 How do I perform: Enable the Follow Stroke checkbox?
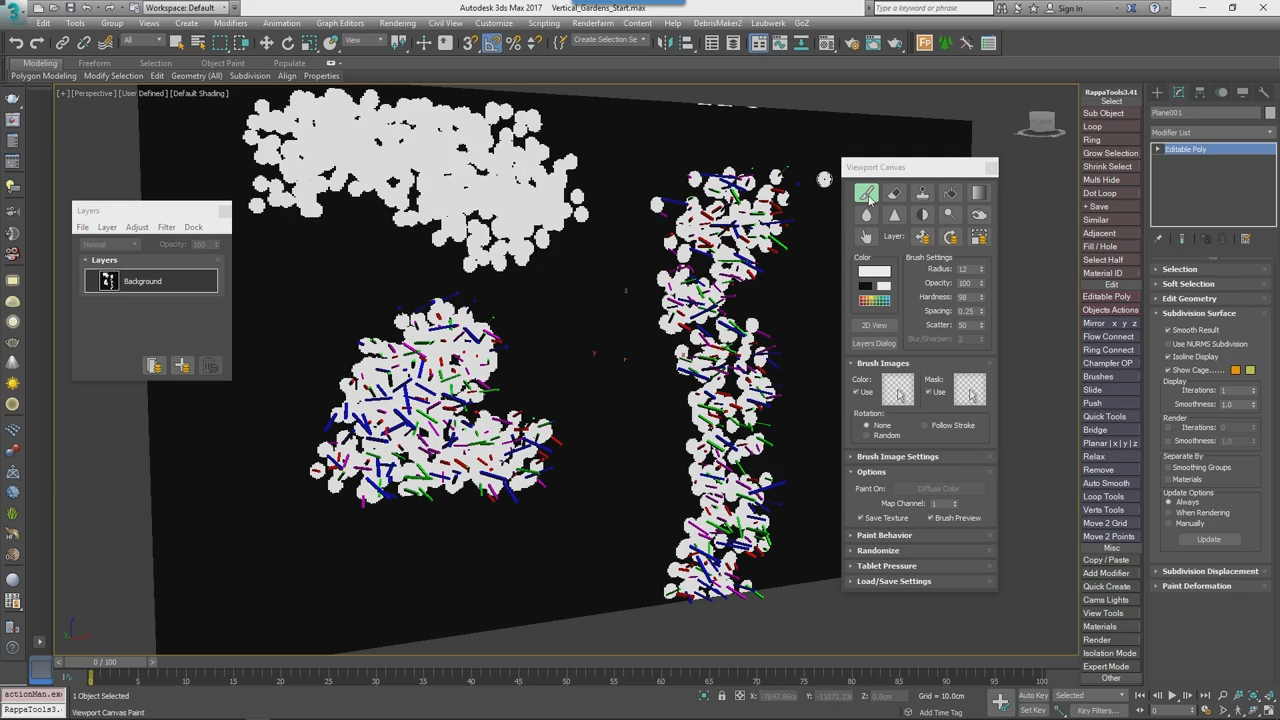click(x=925, y=425)
